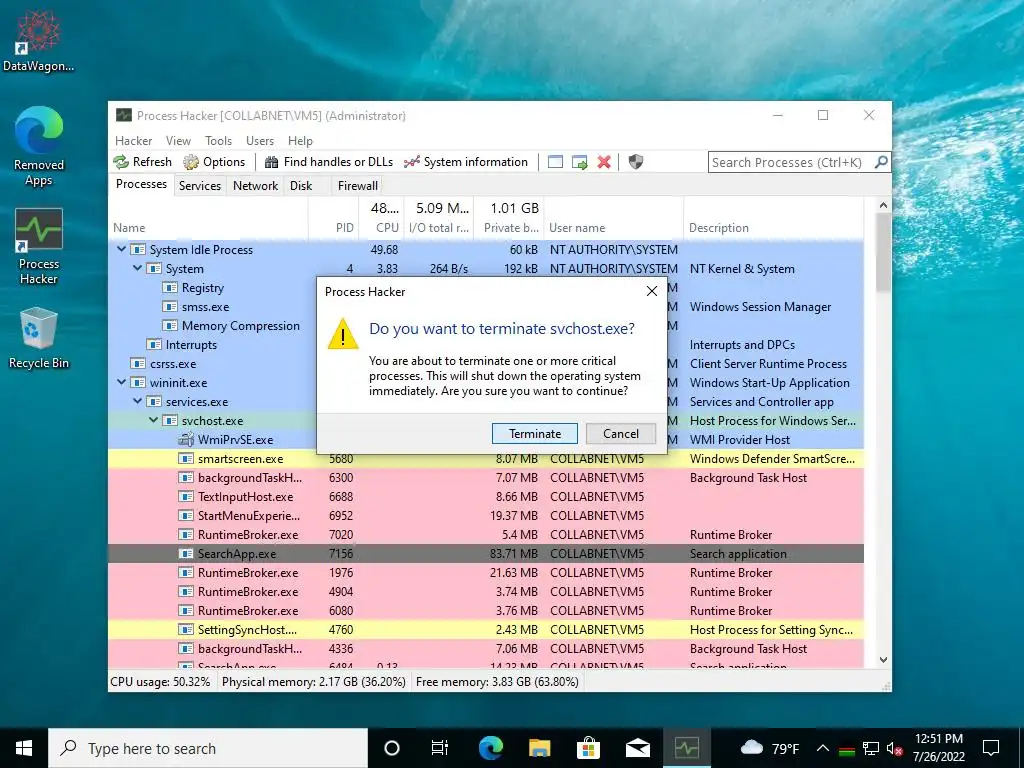The image size is (1024, 768).
Task: Confirm Terminate in the dialog
Action: point(535,434)
